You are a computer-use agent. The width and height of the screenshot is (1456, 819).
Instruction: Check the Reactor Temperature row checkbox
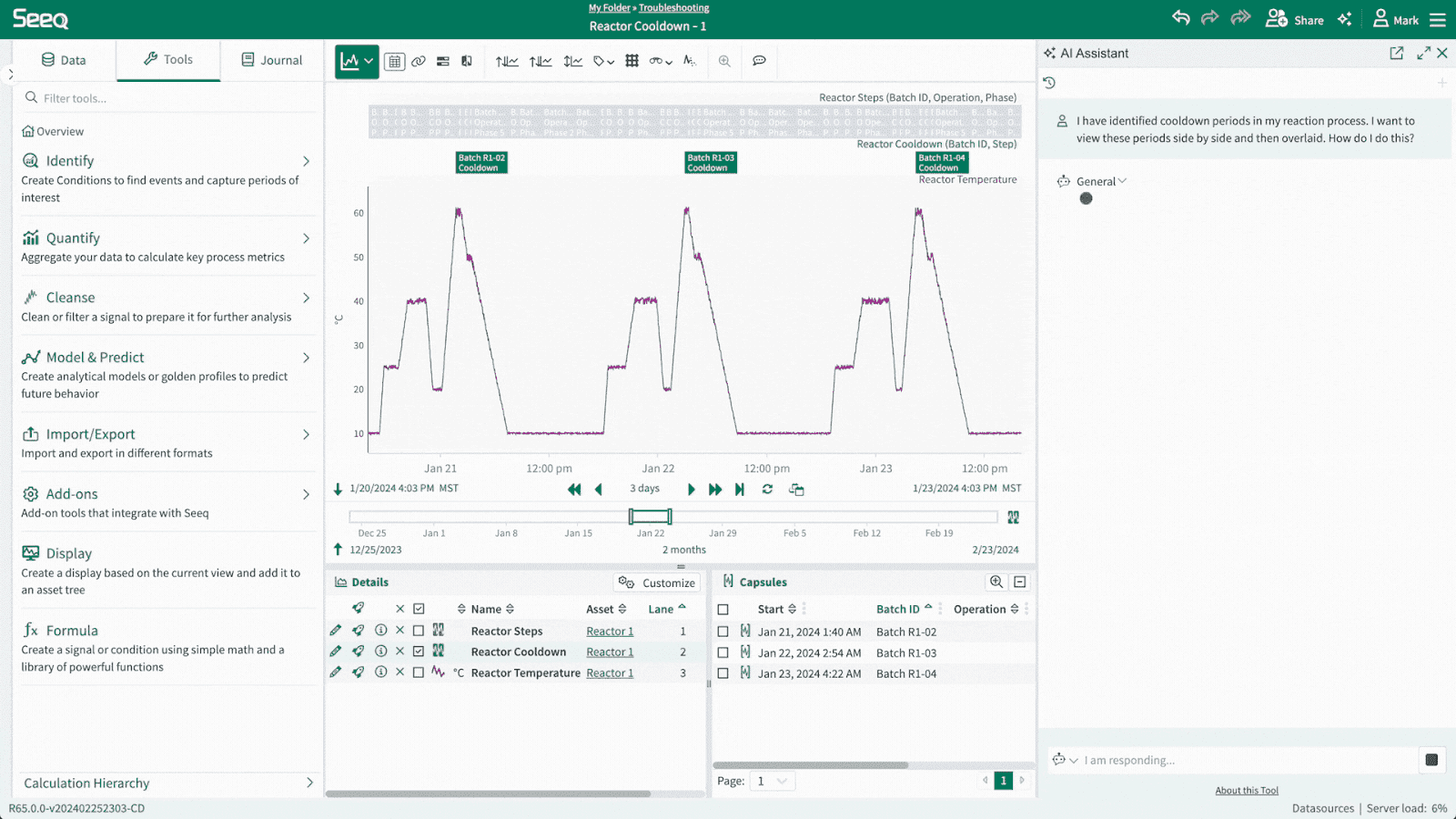(x=419, y=672)
